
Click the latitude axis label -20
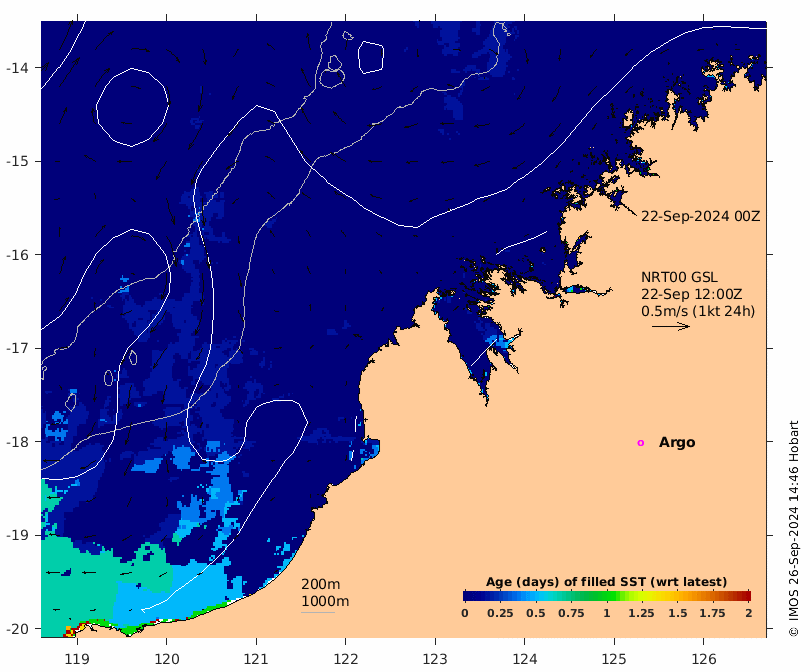click(x=17, y=629)
